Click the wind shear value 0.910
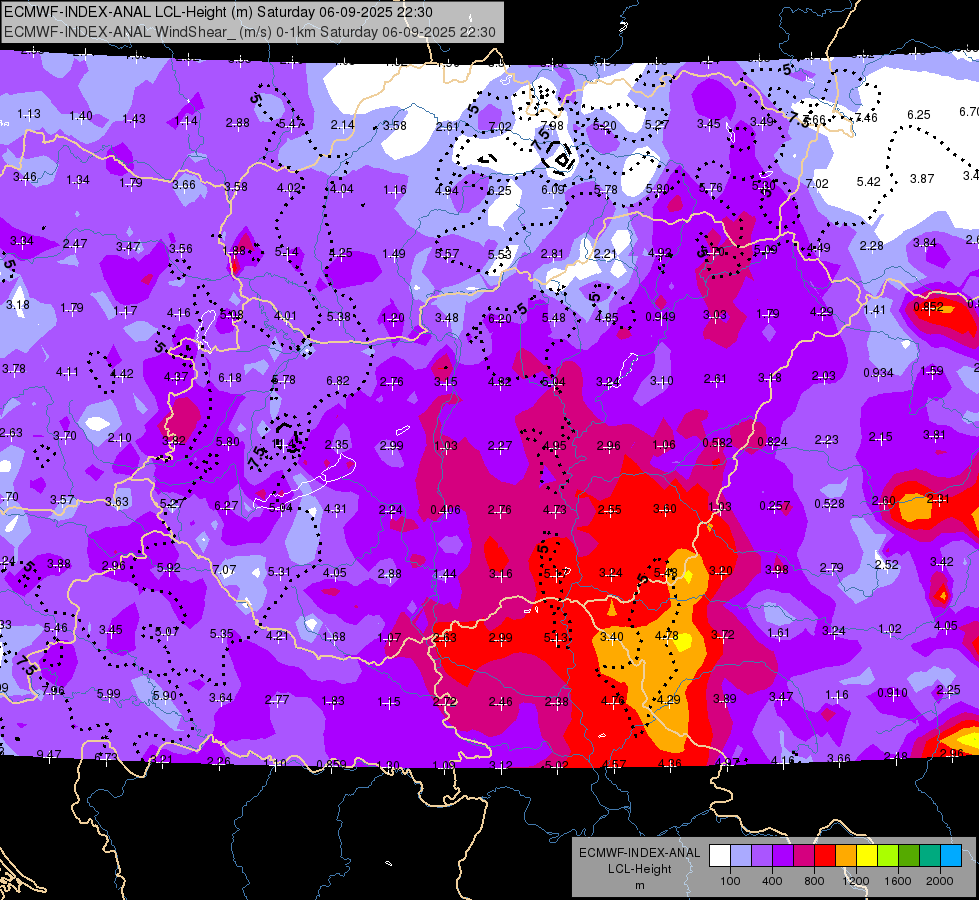 pos(893,693)
